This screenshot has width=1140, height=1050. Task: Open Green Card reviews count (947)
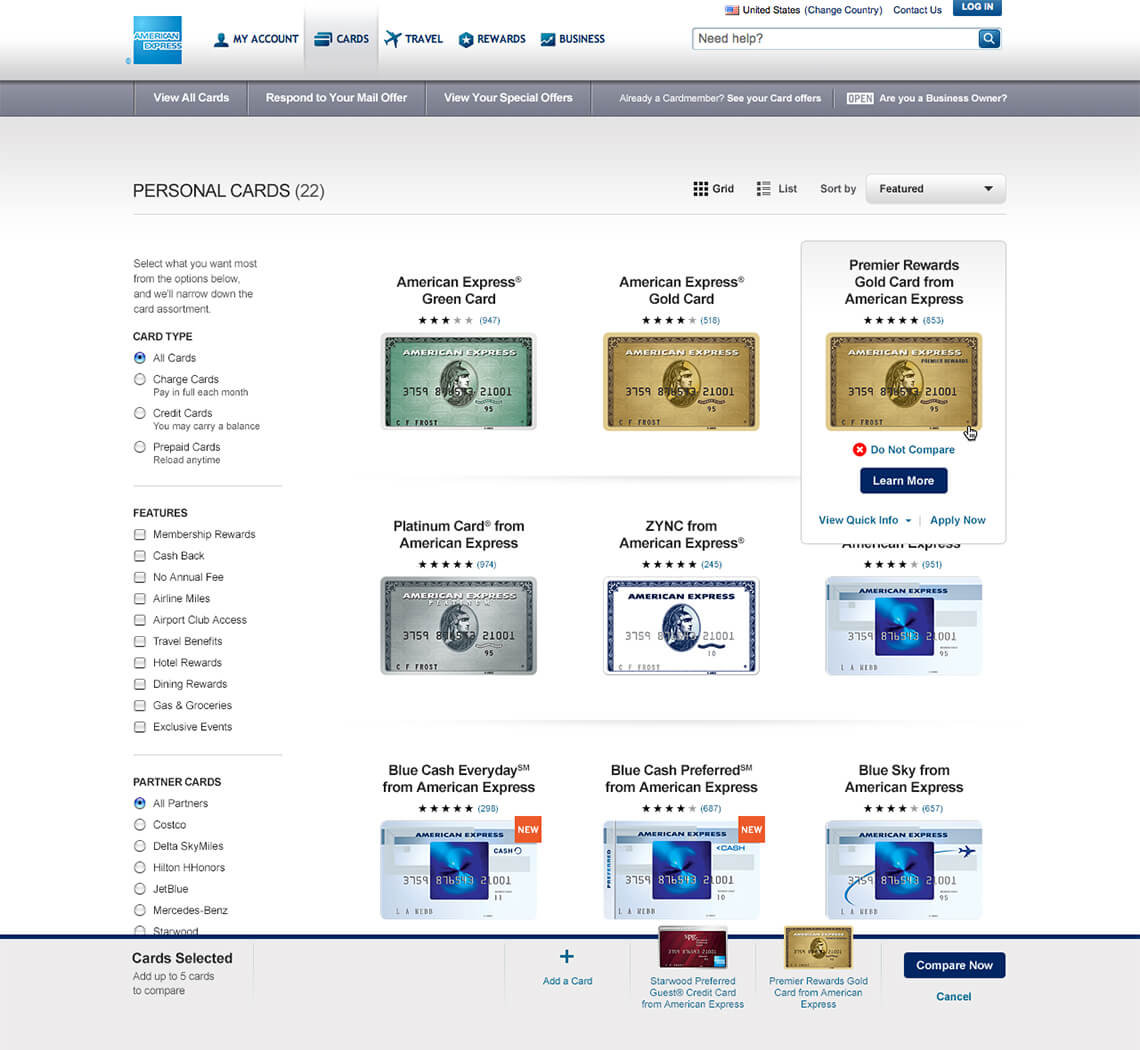coord(489,321)
